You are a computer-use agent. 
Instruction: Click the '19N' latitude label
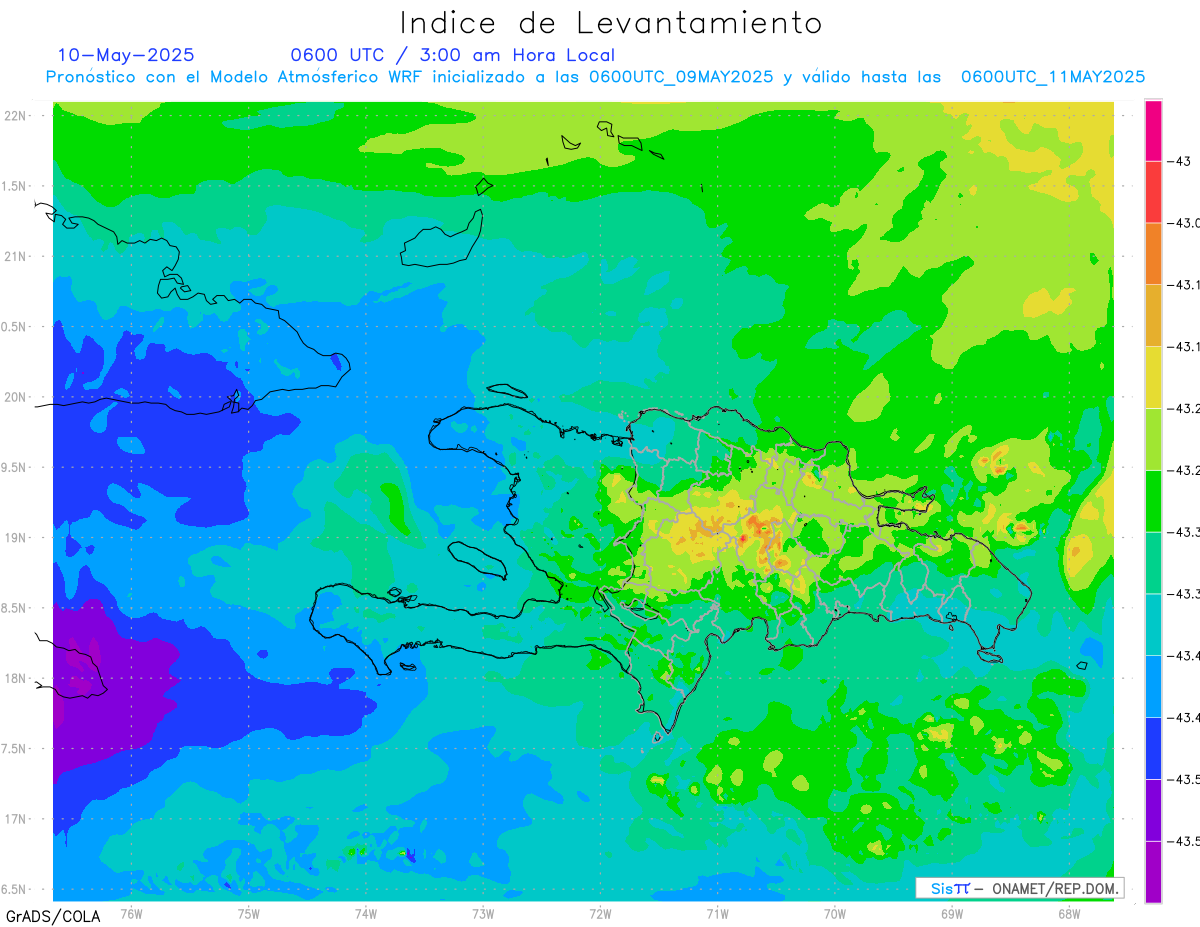(17, 537)
